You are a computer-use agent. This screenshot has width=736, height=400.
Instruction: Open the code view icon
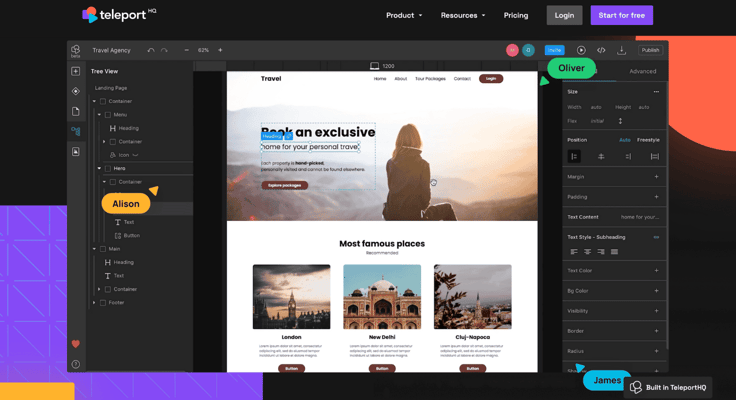(x=601, y=50)
